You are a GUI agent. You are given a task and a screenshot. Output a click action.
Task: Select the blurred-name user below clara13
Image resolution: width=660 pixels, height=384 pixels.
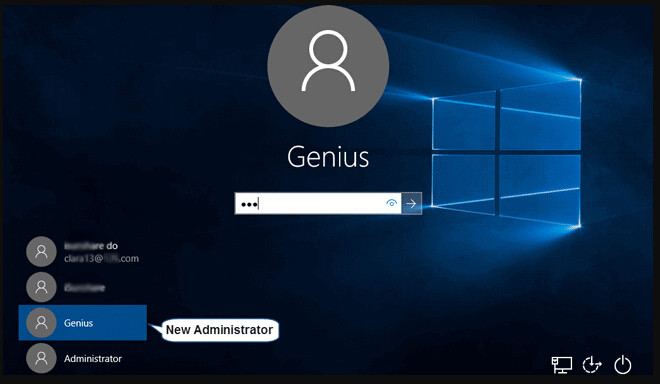[x=82, y=287]
